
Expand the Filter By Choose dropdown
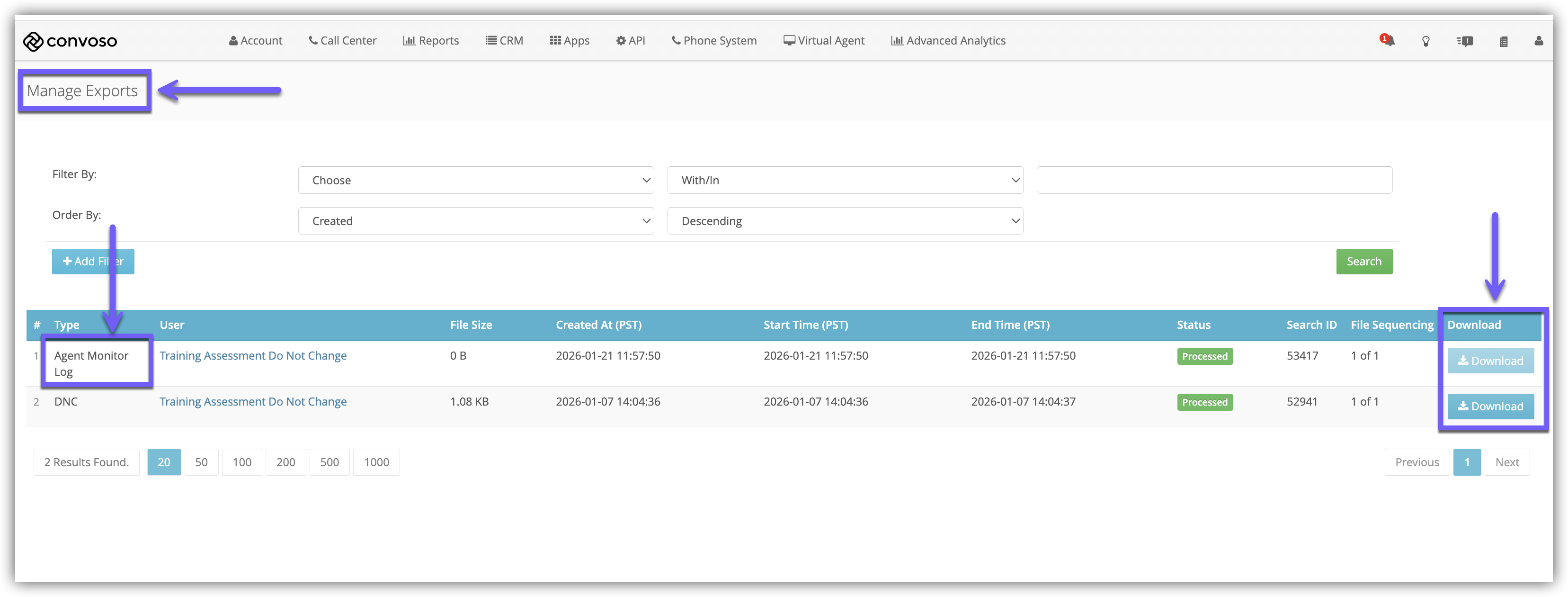tap(475, 181)
